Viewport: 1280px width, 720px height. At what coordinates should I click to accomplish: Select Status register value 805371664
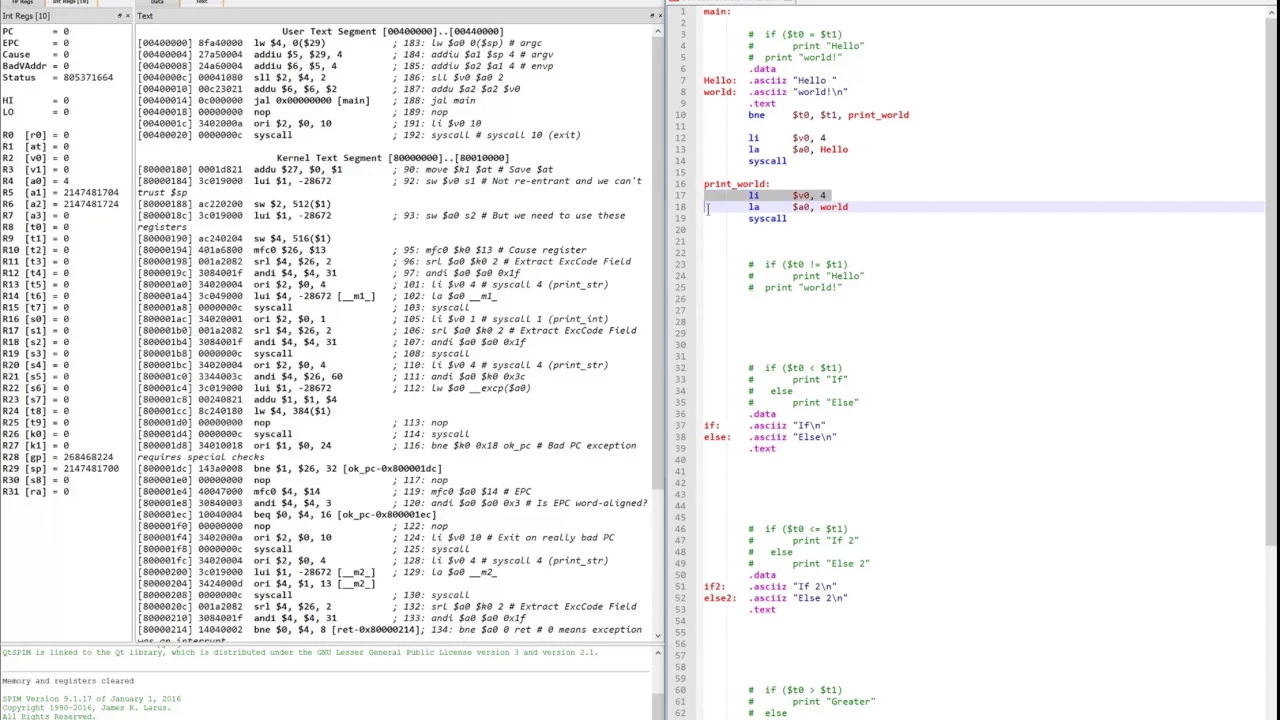tap(88, 77)
